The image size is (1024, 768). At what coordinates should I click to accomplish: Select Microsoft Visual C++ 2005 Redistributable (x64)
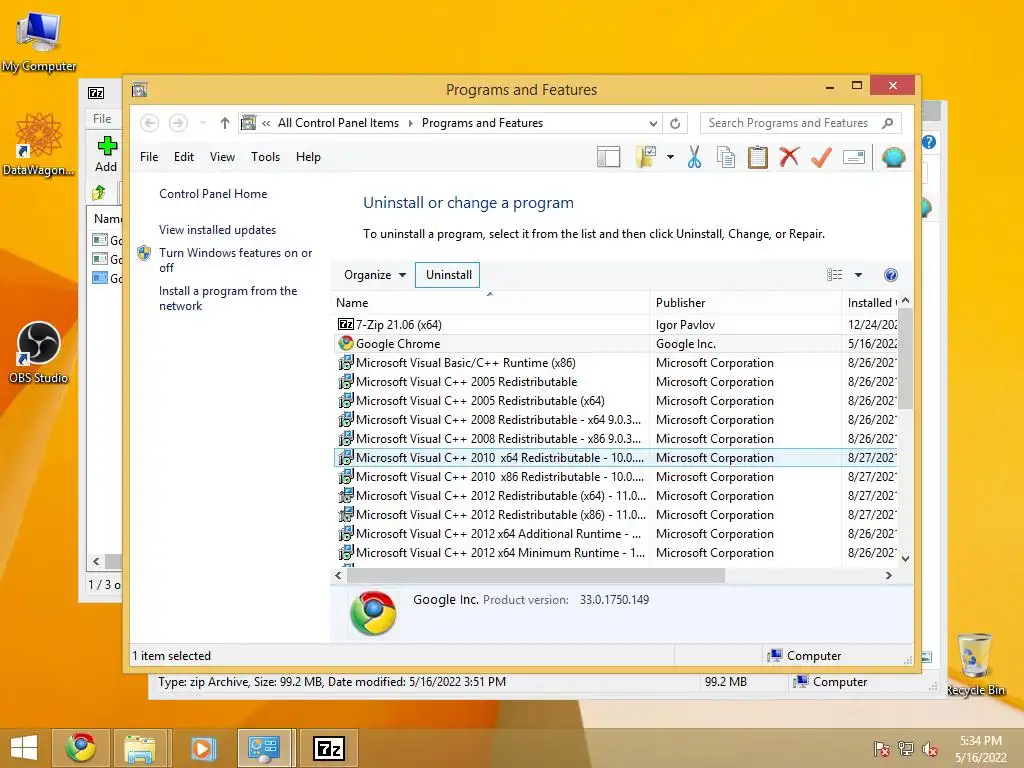(615, 400)
